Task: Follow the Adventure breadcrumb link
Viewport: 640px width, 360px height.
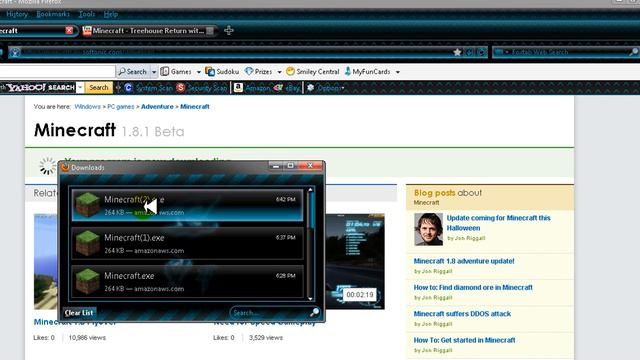Action: point(157,107)
